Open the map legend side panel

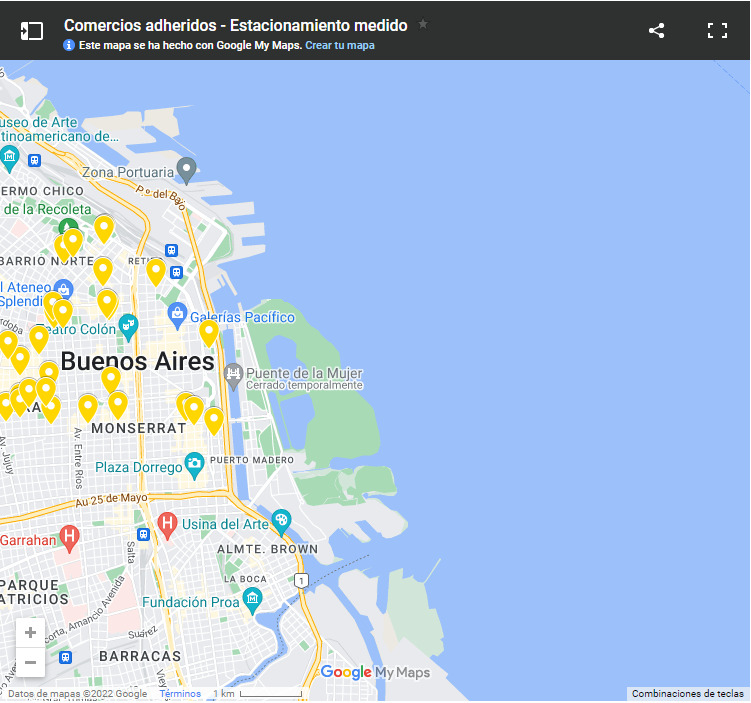pos(32,30)
